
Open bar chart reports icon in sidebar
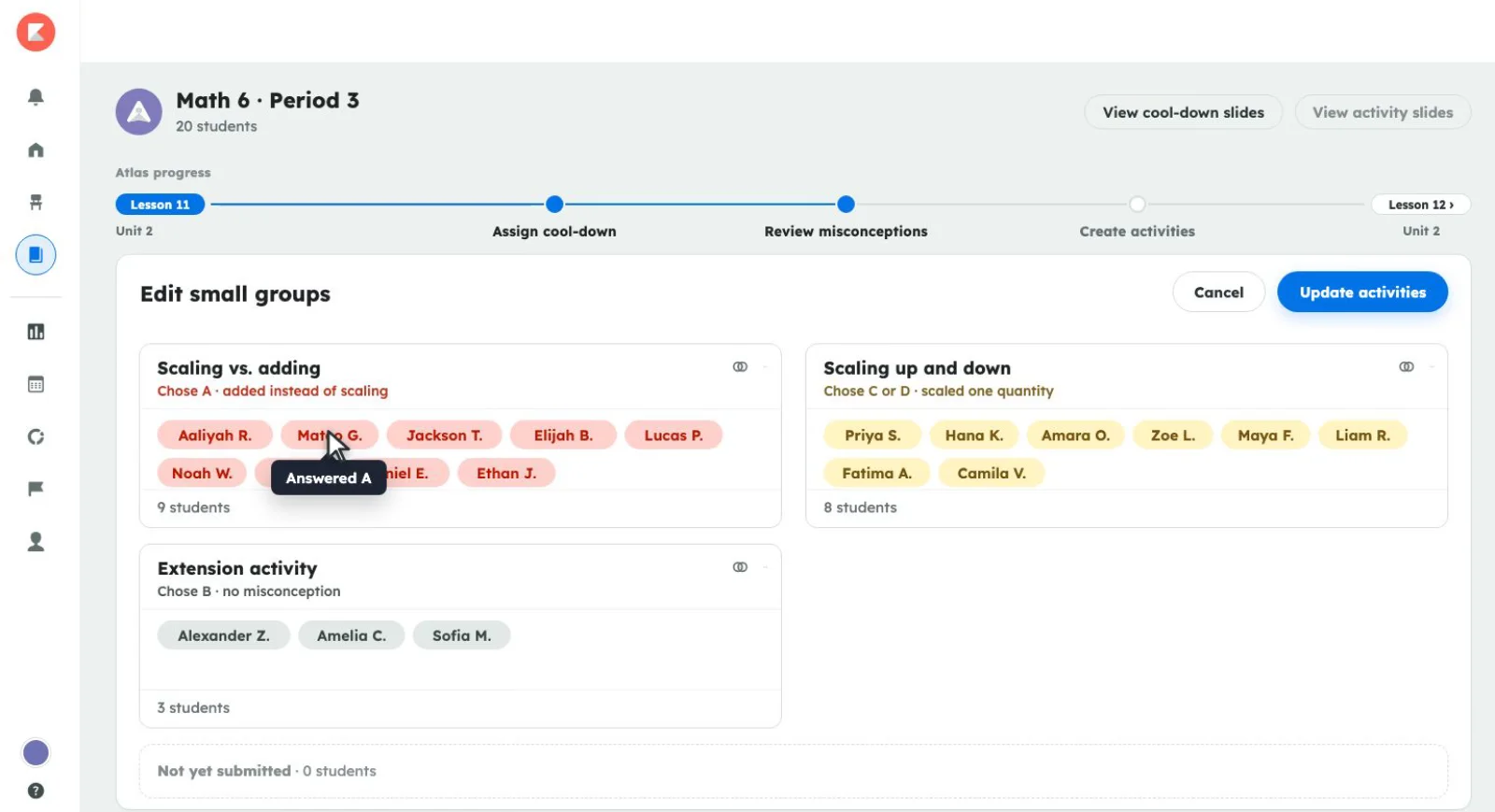(36, 332)
